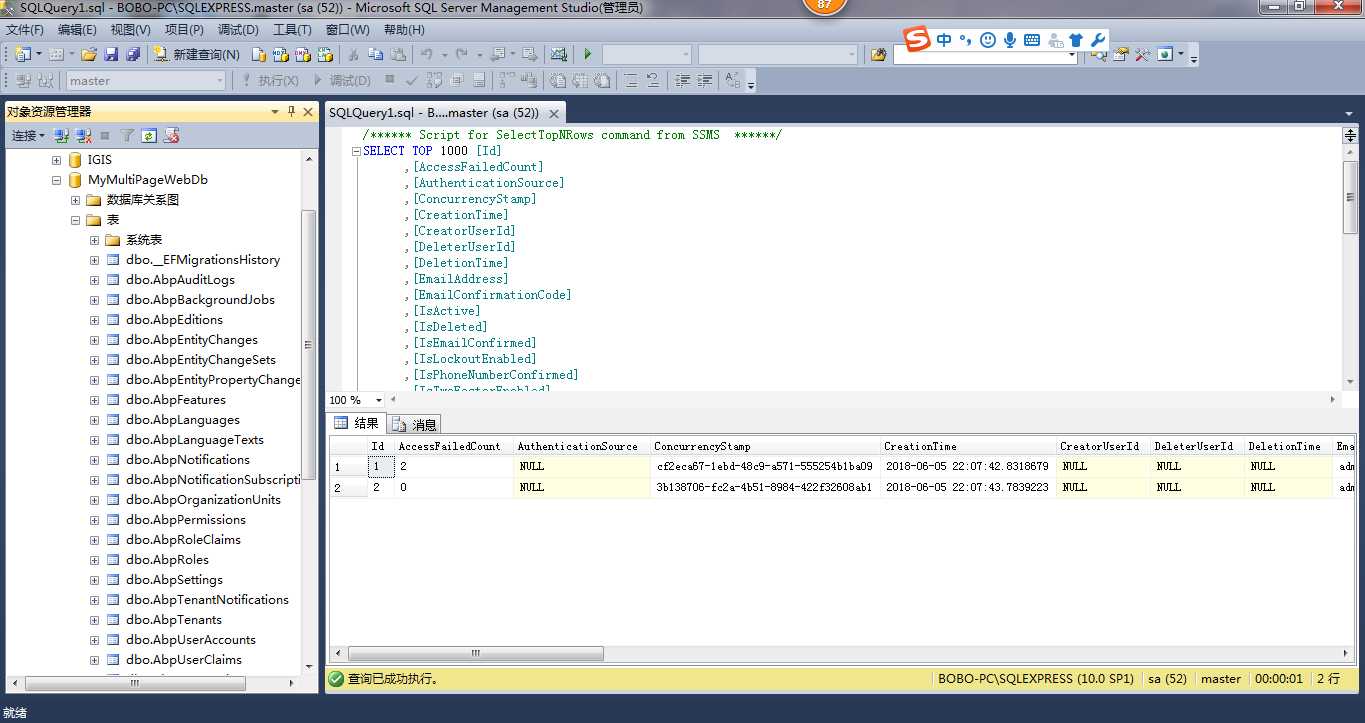Click the CreationTime column header

point(968,446)
